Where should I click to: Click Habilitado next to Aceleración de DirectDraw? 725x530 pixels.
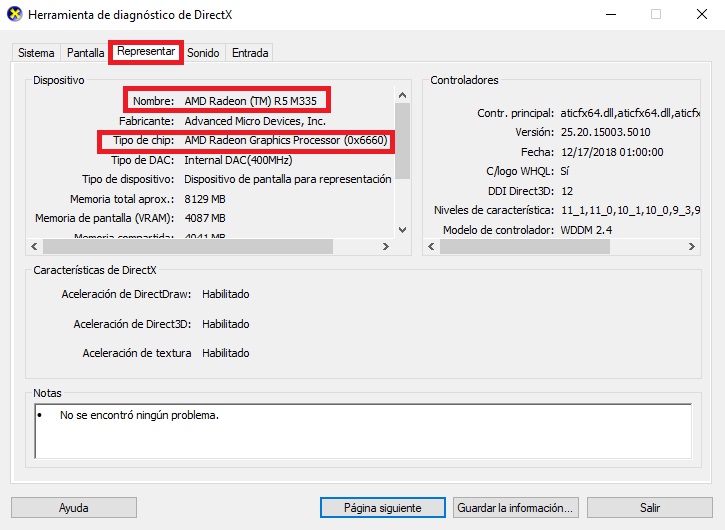click(226, 294)
